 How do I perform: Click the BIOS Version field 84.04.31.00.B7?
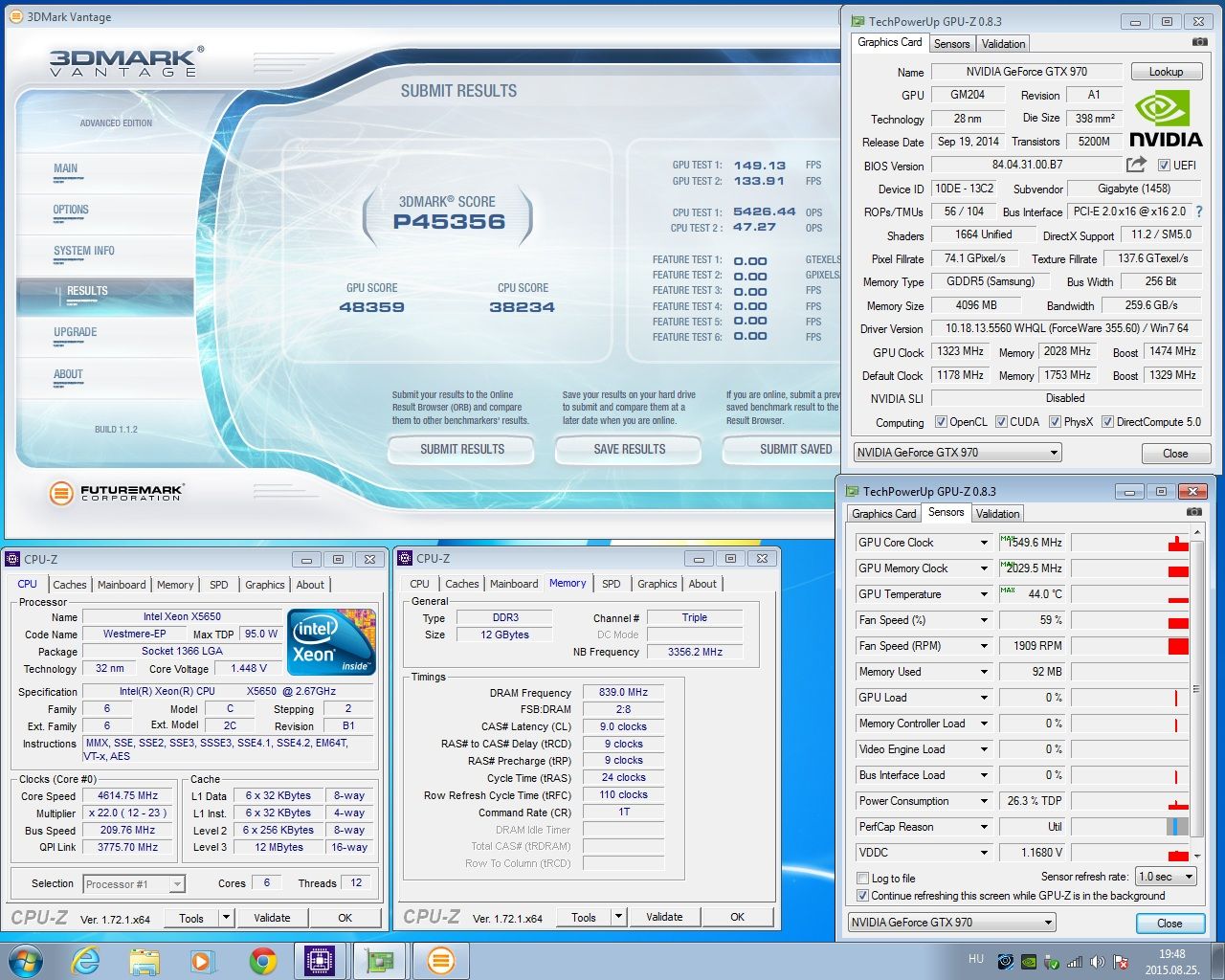click(1027, 165)
